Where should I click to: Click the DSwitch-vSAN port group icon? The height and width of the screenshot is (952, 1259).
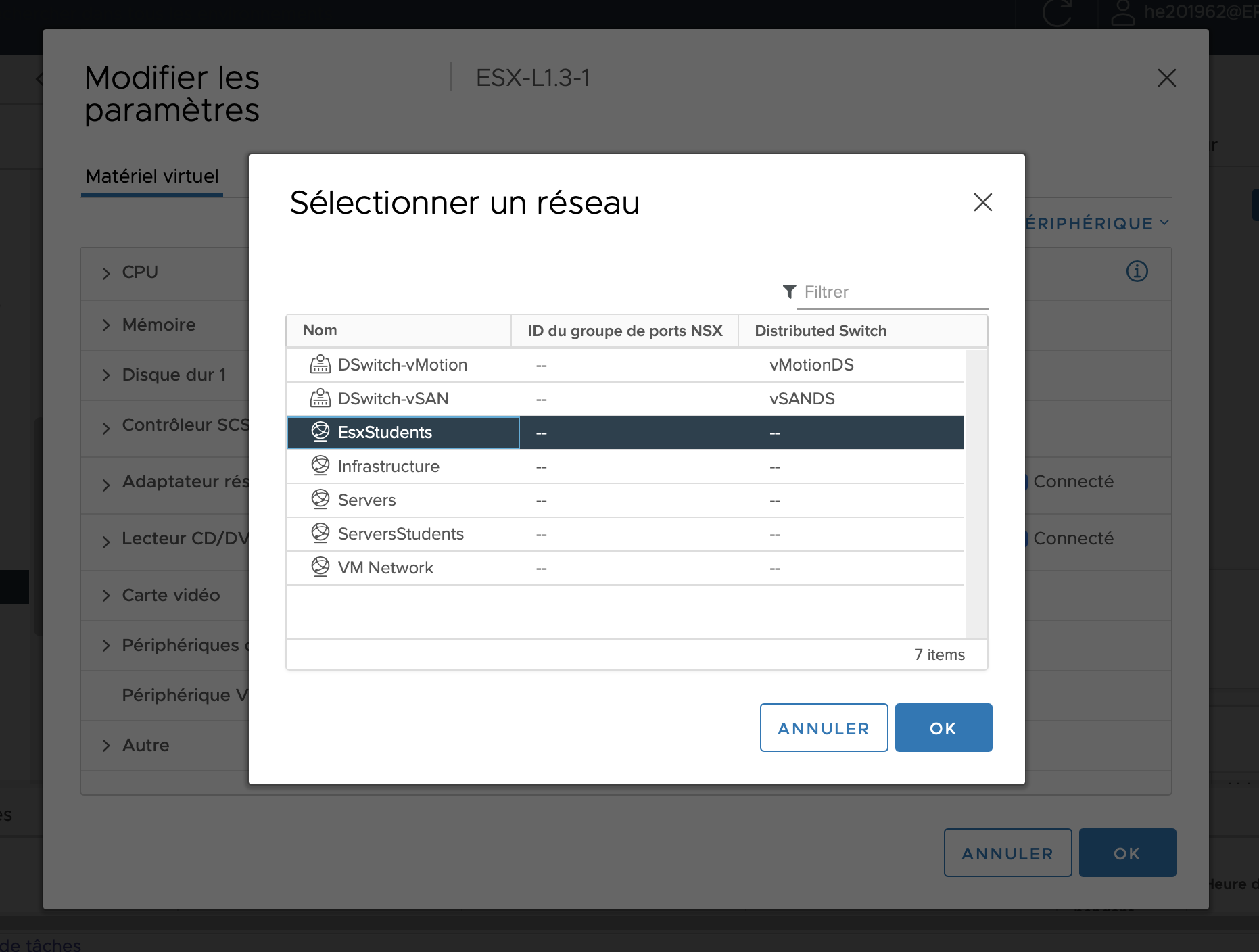(x=320, y=398)
